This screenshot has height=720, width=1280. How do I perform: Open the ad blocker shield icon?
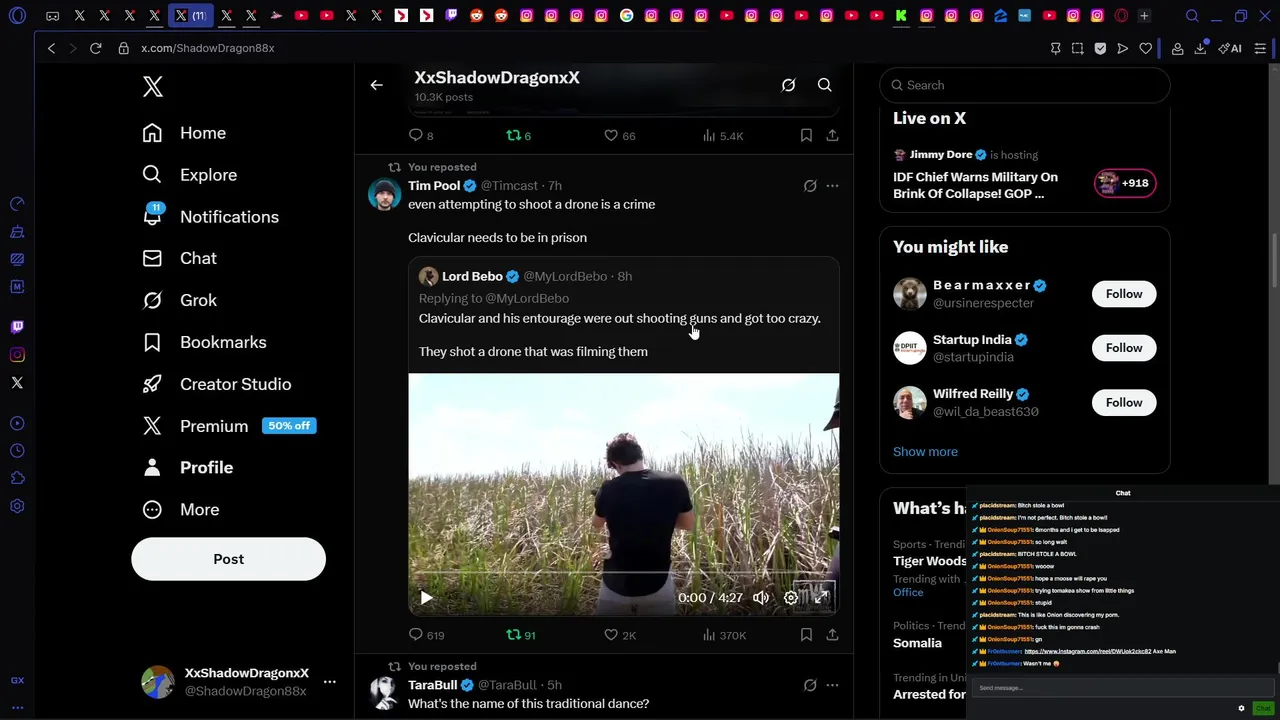[1100, 48]
